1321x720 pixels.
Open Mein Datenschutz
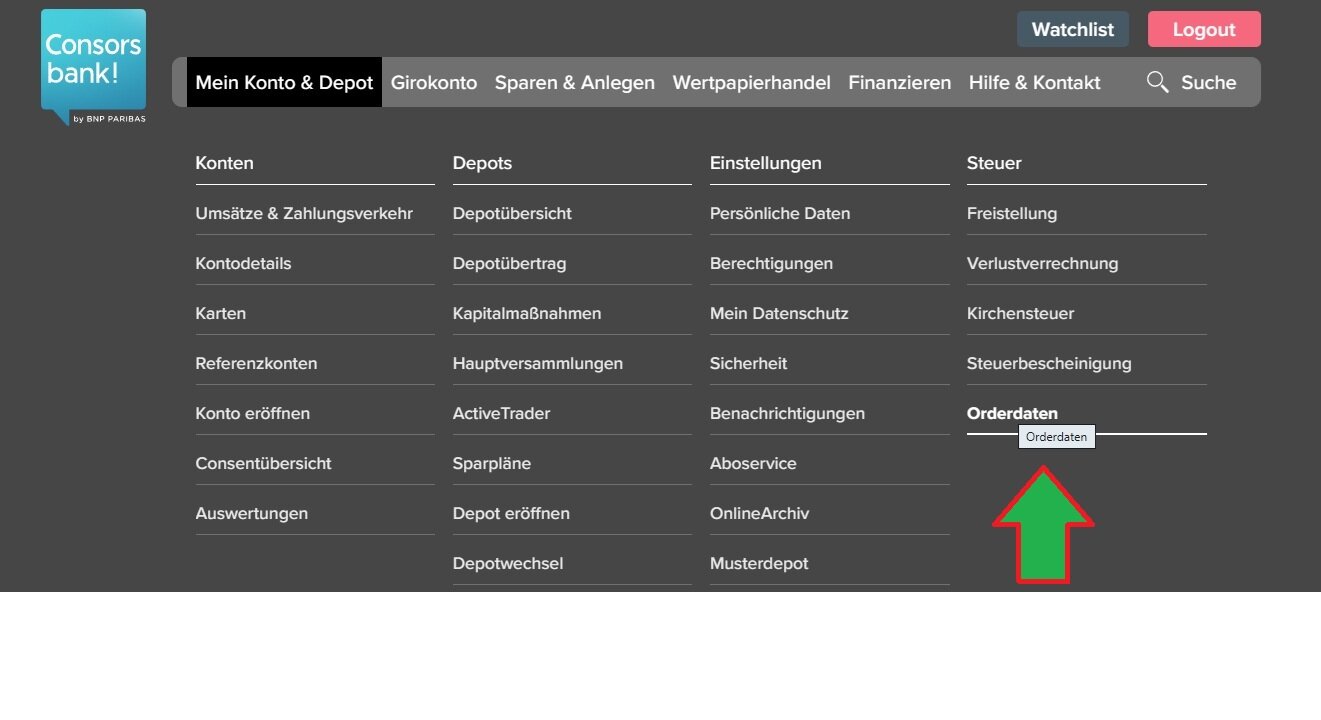click(x=779, y=313)
